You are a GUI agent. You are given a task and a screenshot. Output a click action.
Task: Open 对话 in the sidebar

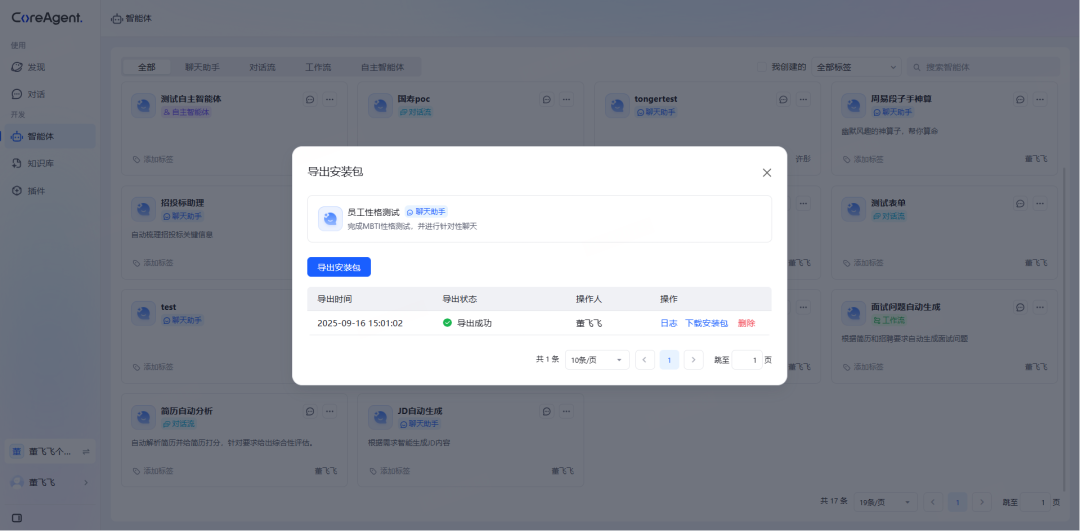click(50, 94)
